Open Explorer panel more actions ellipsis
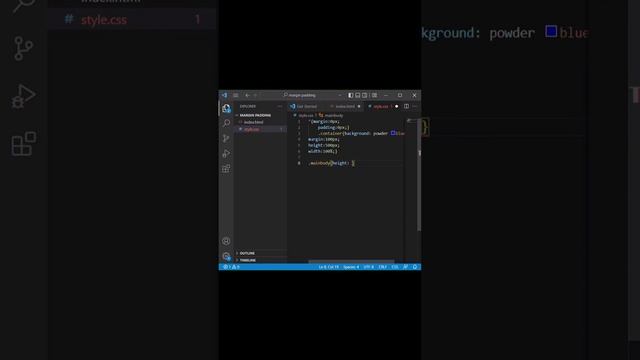 click(280, 107)
